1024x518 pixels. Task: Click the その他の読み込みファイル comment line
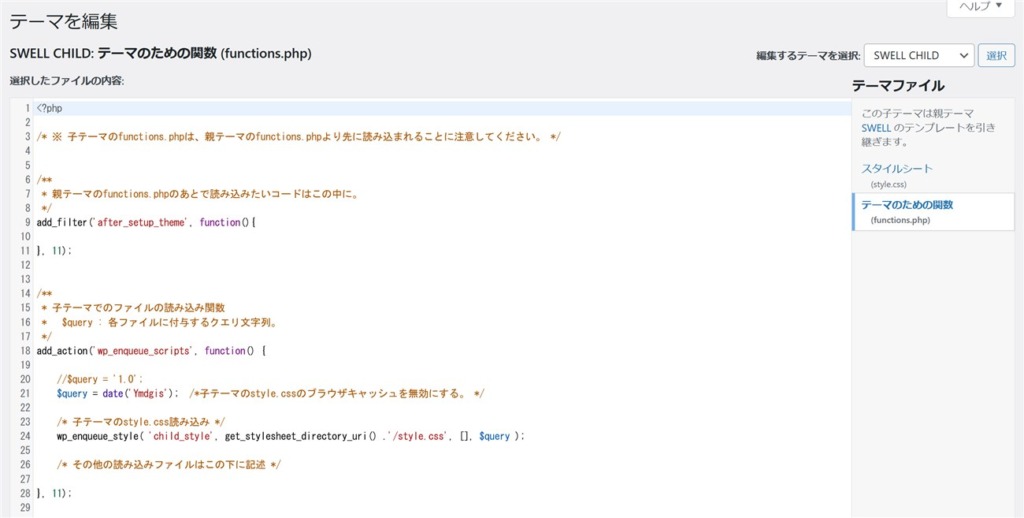[169, 465]
